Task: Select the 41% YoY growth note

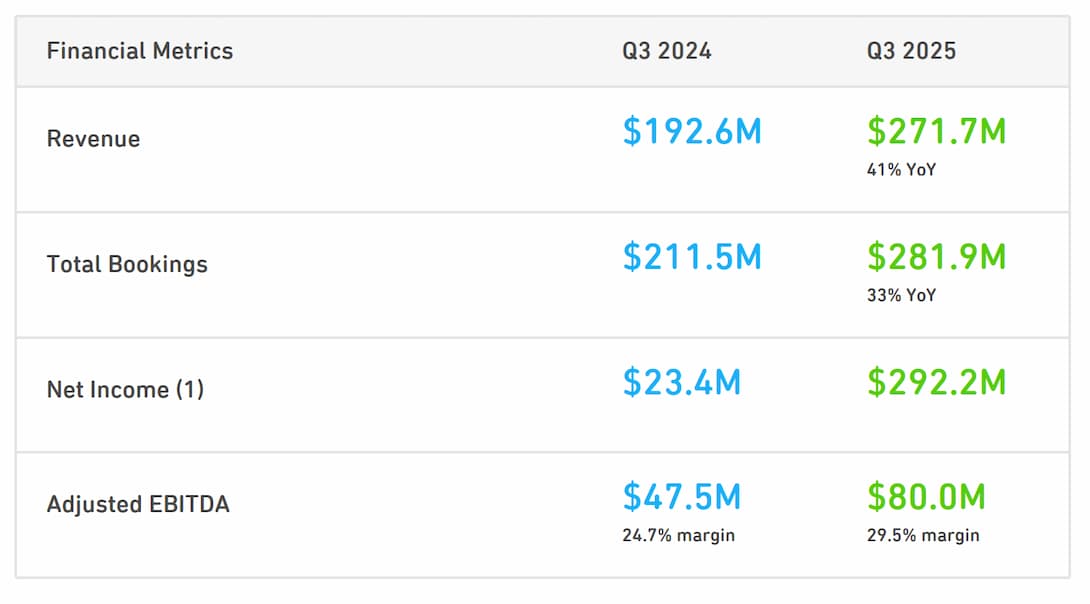Action: (x=901, y=170)
